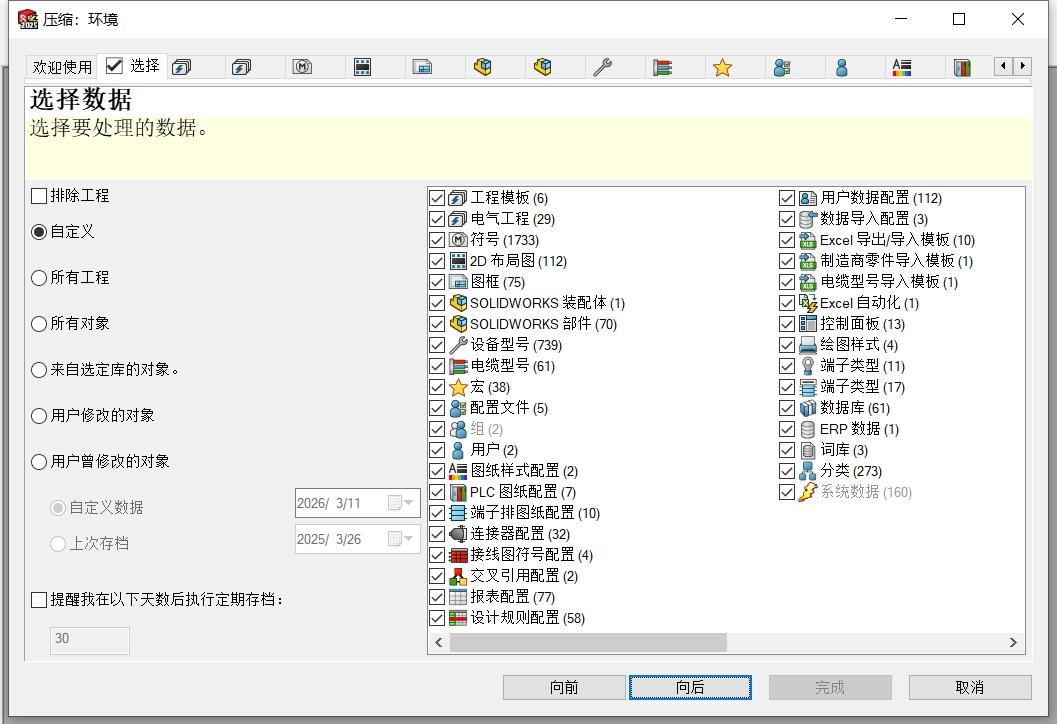Open the 2026/3/11 date dropdown
Screen dimensions: 1057x724
[x=408, y=503]
